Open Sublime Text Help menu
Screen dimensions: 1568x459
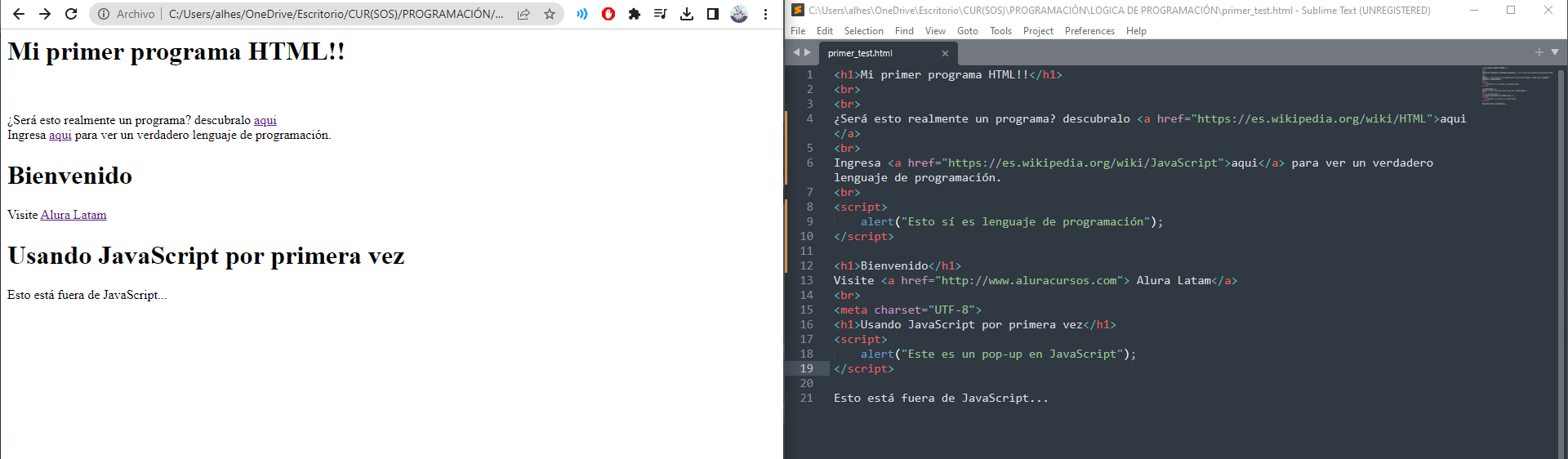tap(1136, 31)
